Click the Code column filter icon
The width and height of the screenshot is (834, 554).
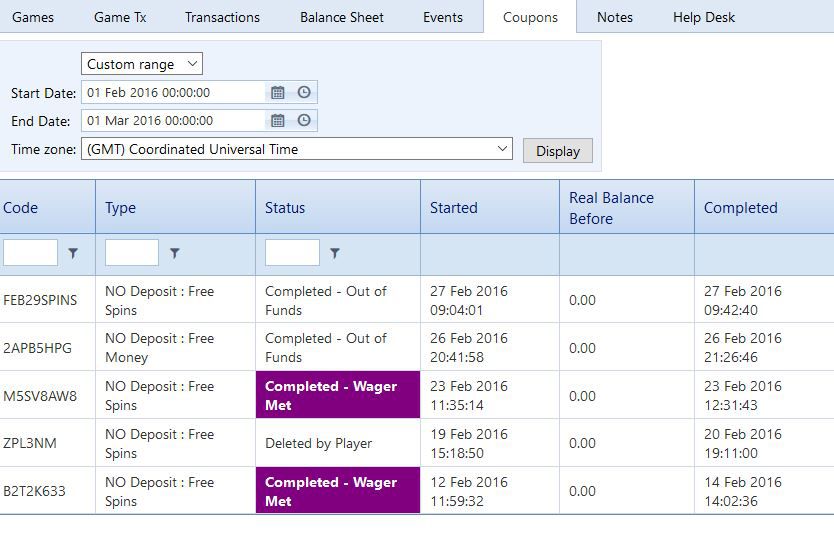click(73, 253)
